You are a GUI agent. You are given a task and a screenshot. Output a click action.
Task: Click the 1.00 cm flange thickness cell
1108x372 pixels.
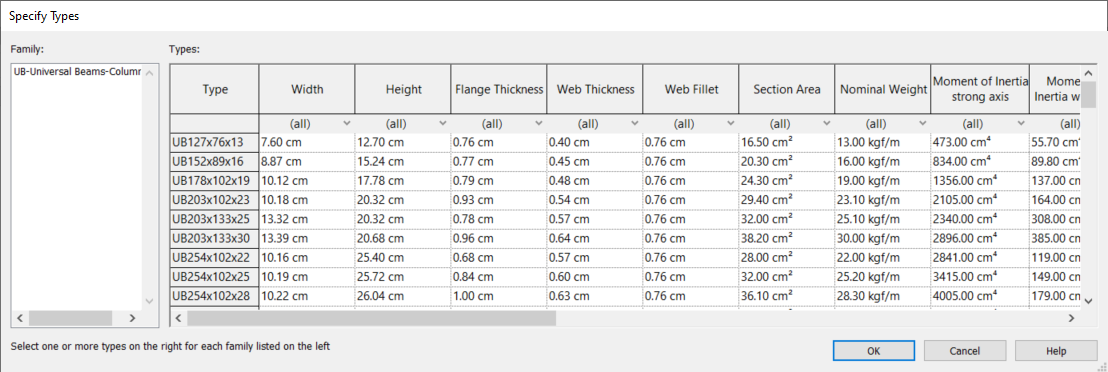[x=499, y=296]
